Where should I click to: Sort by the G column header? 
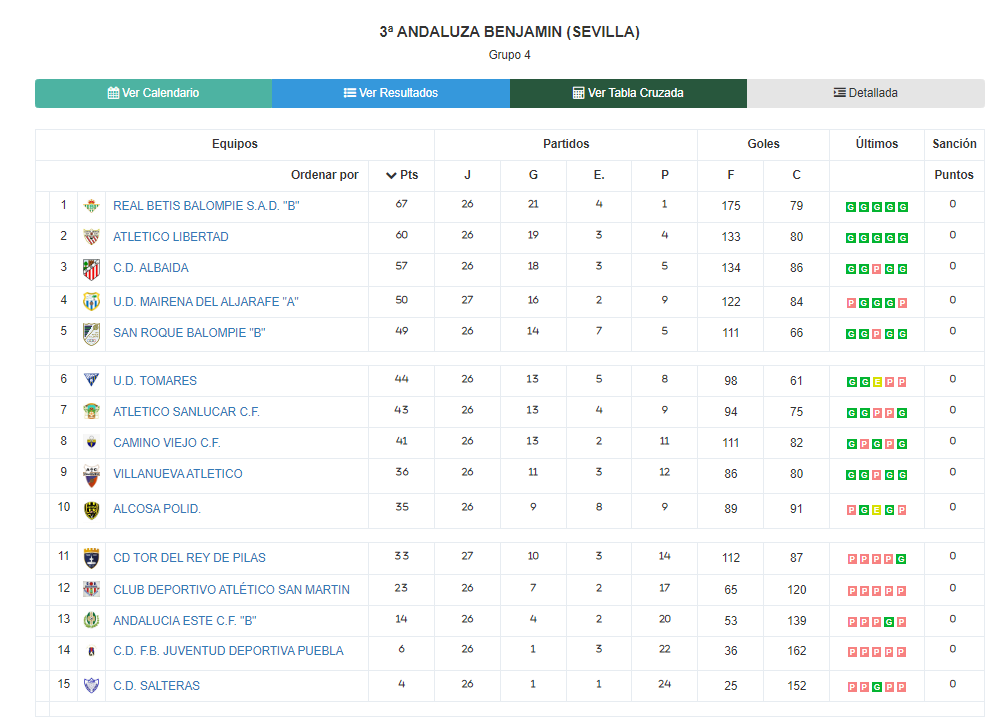coord(533,175)
